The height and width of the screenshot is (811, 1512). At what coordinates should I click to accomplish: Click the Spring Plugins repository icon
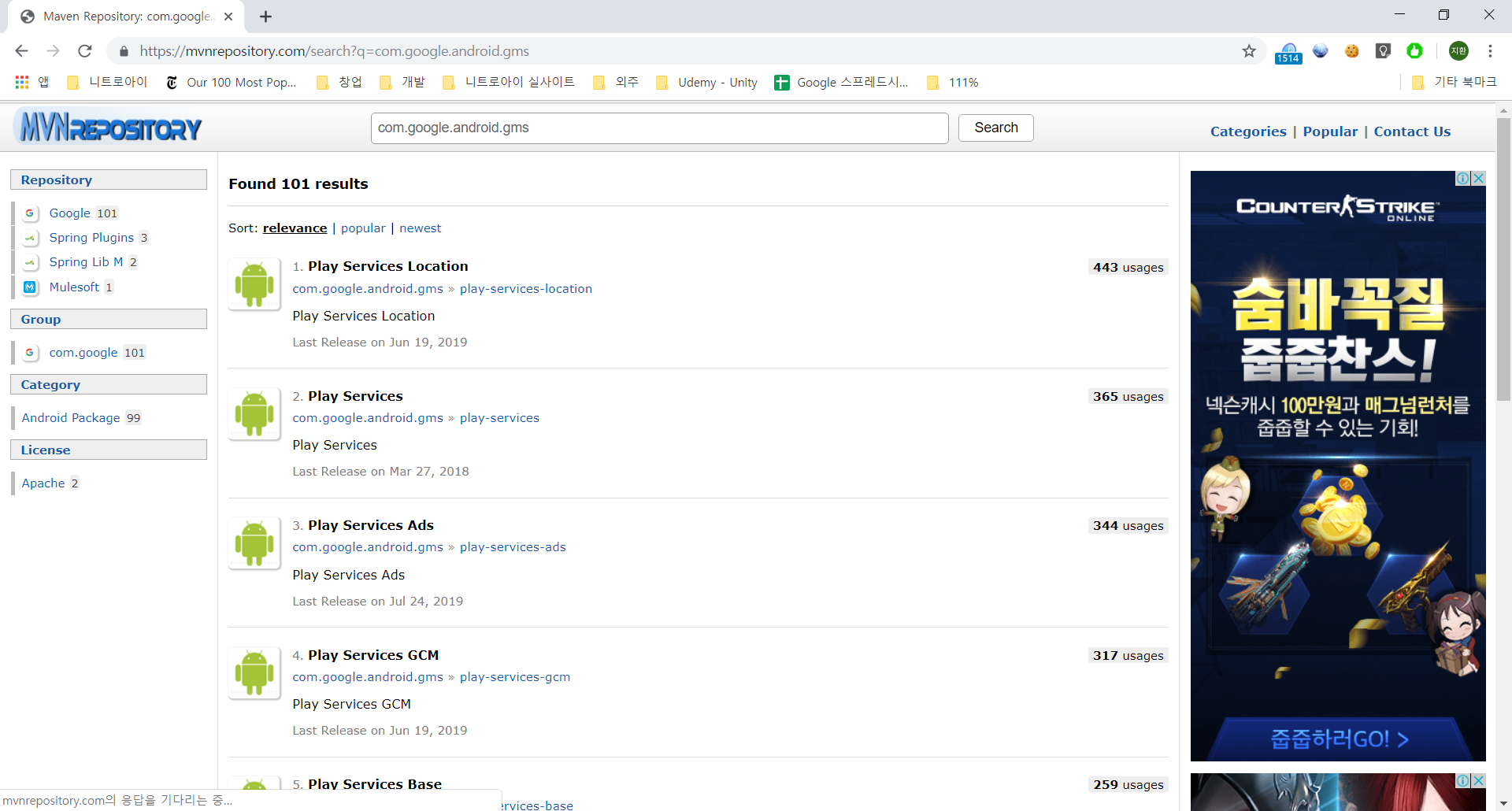coord(30,238)
